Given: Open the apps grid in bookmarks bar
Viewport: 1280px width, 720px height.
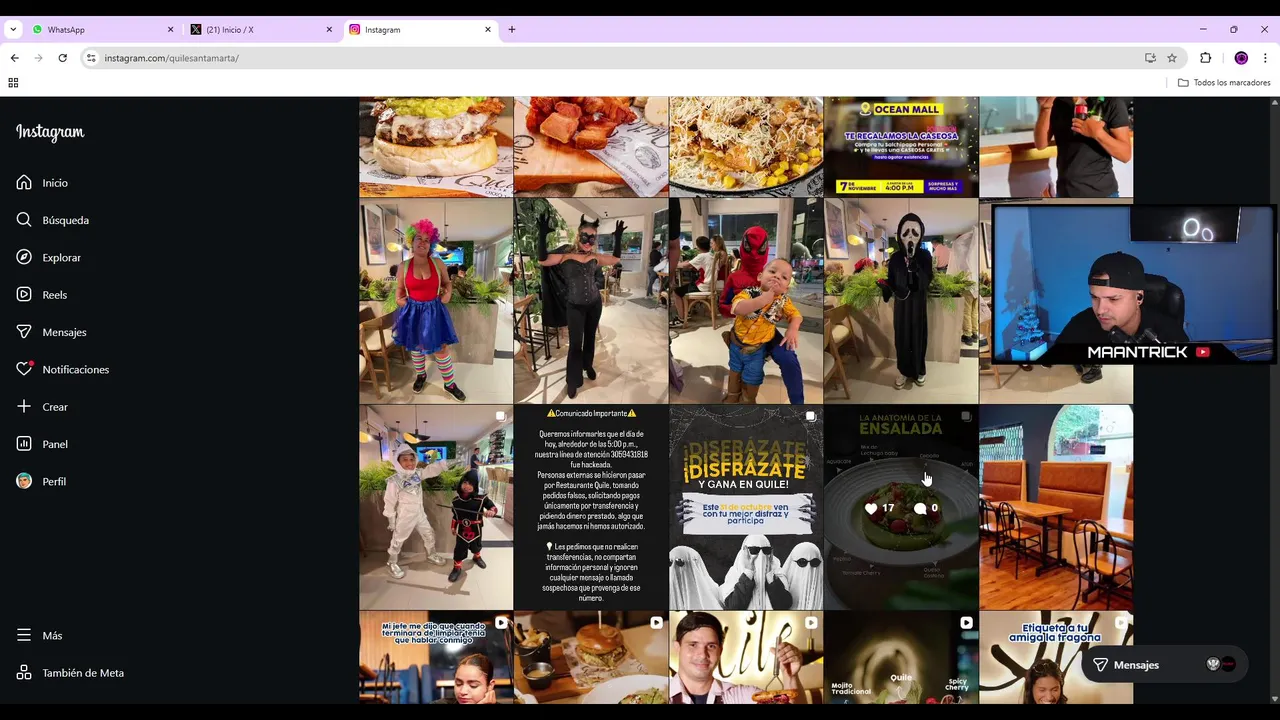Looking at the screenshot, I should click(13, 83).
